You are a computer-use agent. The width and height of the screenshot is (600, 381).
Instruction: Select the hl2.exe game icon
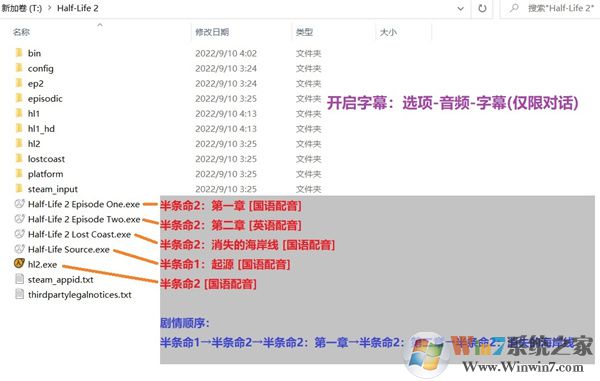click(19, 264)
